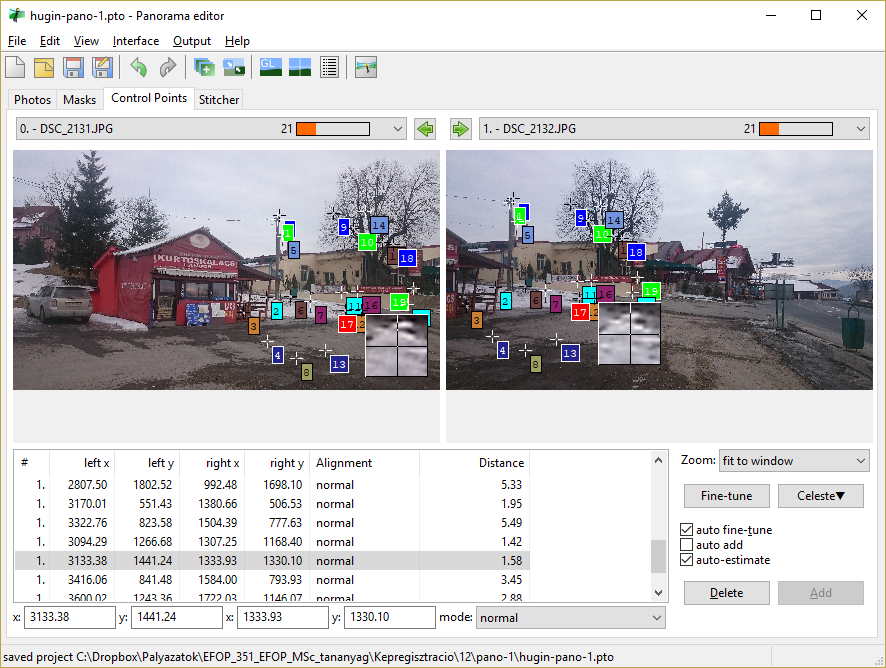The image size is (886, 668).
Task: Go to previous image pair with left arrow
Action: [x=425, y=129]
